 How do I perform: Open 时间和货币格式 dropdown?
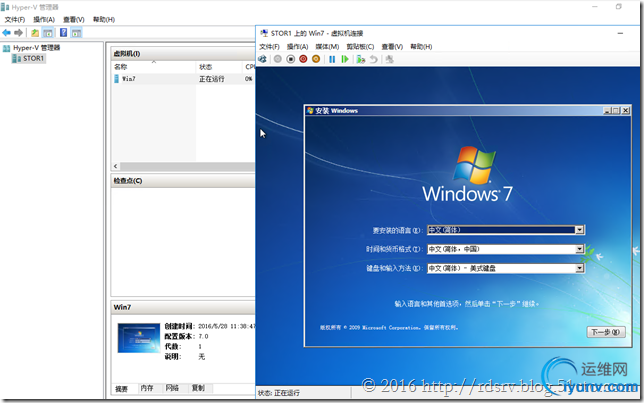[506, 249]
